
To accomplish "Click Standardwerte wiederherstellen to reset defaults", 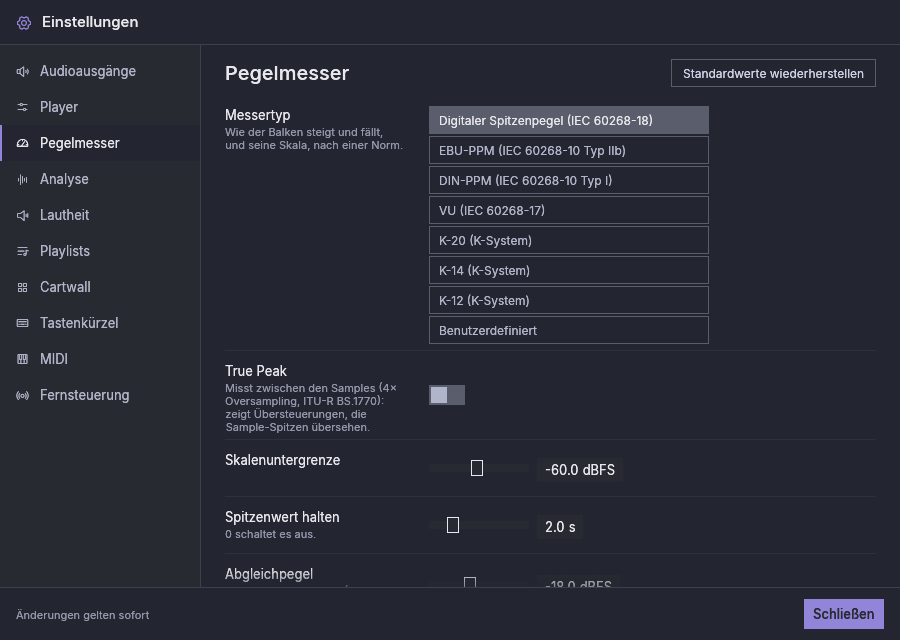I will tap(773, 73).
